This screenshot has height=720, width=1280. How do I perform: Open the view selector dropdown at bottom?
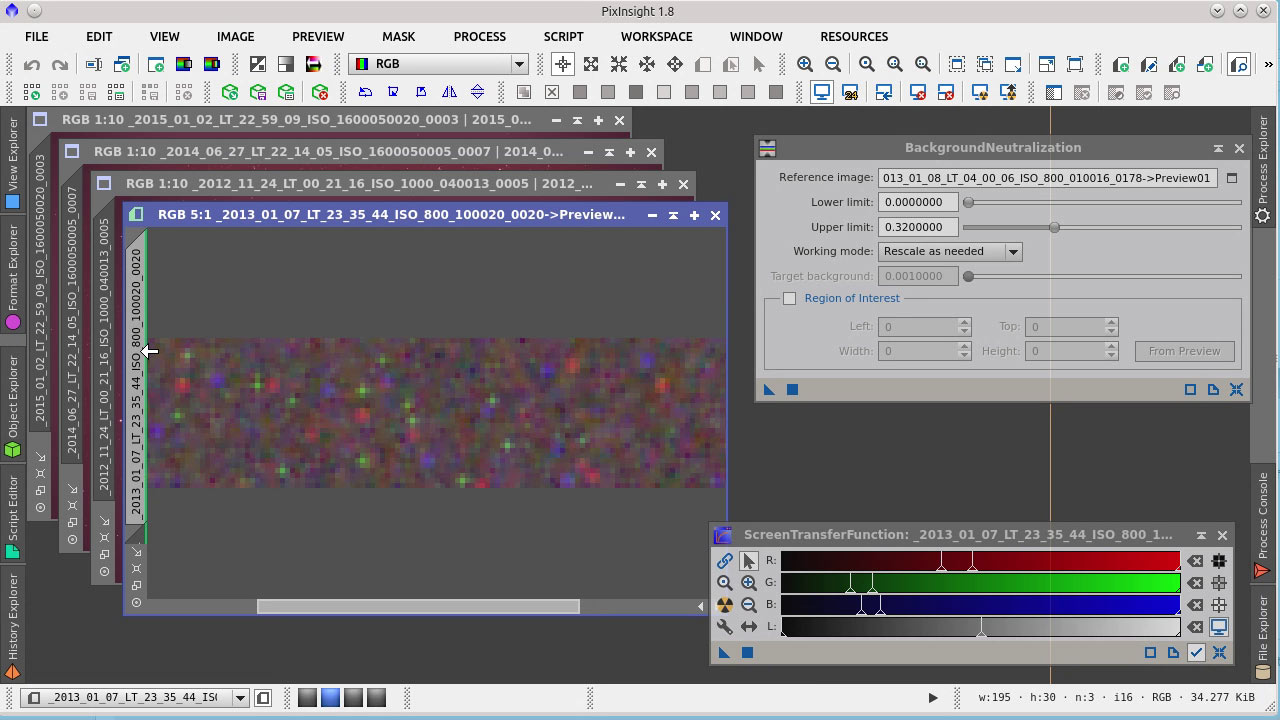coord(240,698)
